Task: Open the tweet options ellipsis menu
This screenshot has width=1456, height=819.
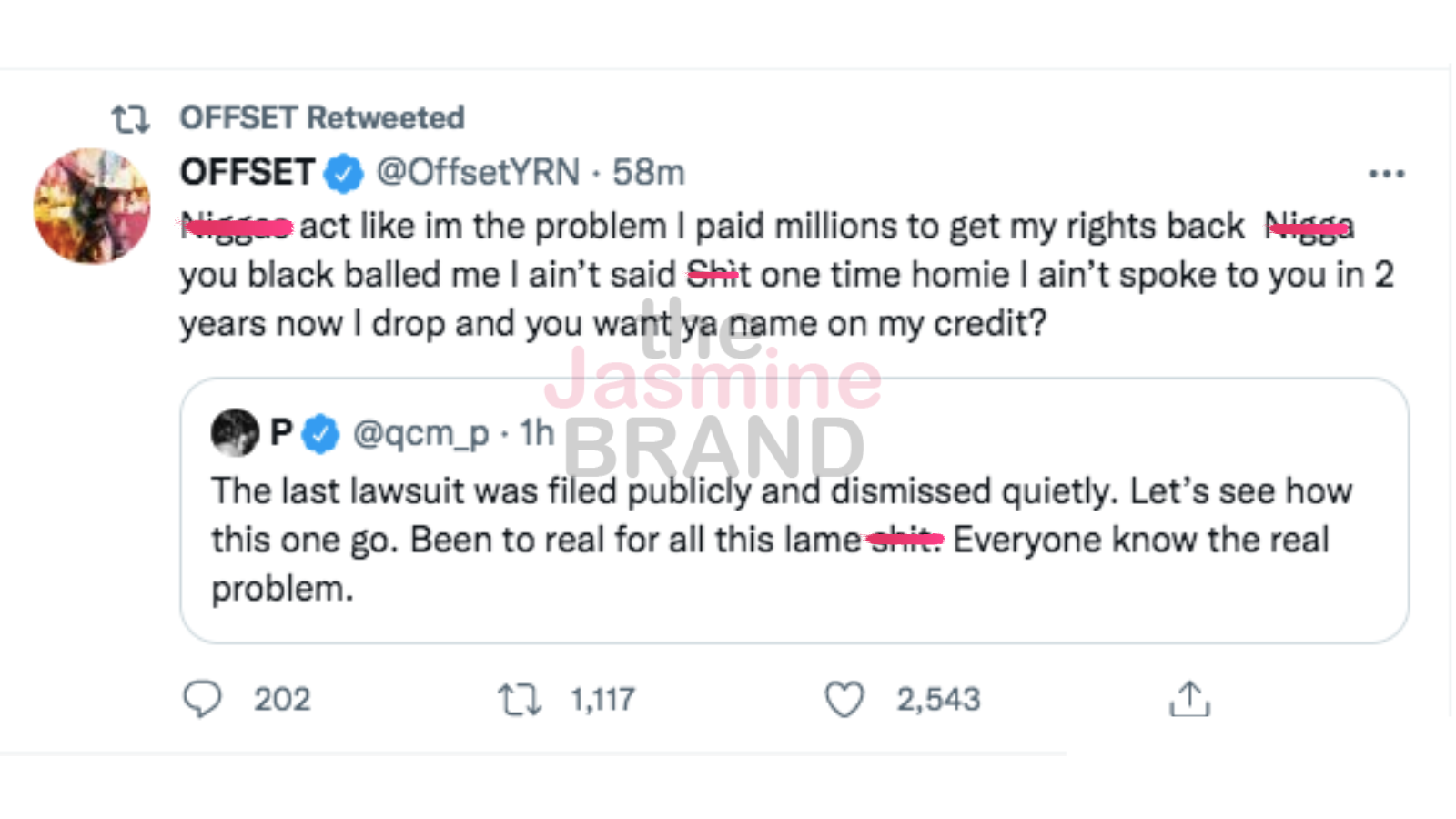Action: click(x=1388, y=173)
